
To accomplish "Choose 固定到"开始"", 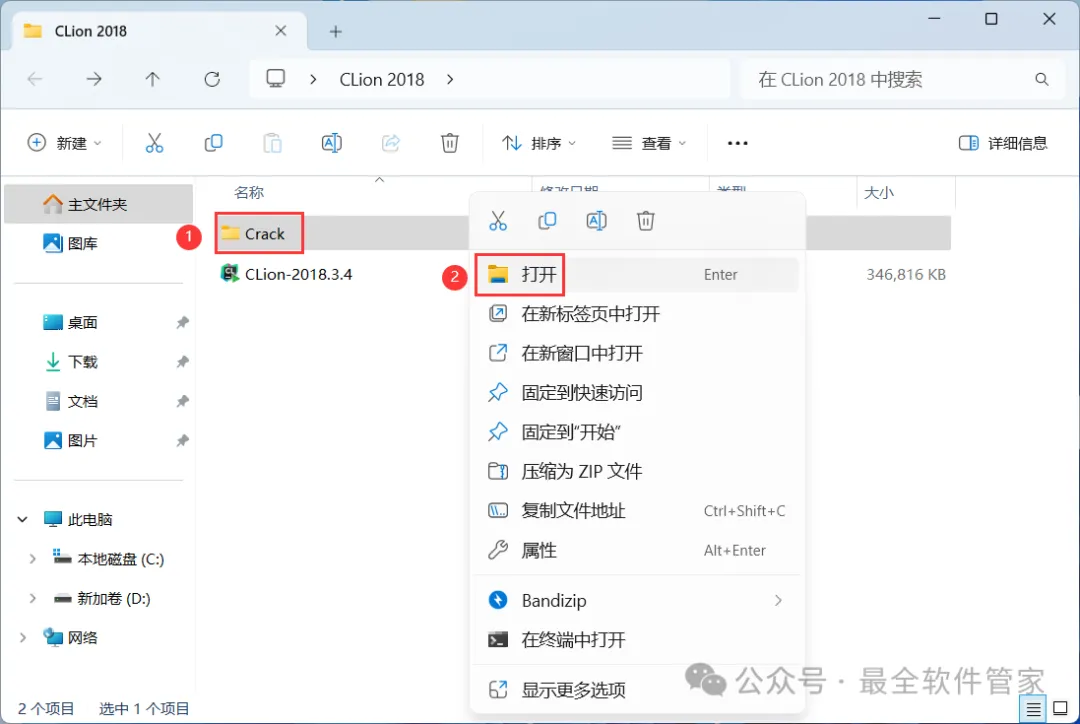I will coord(636,432).
